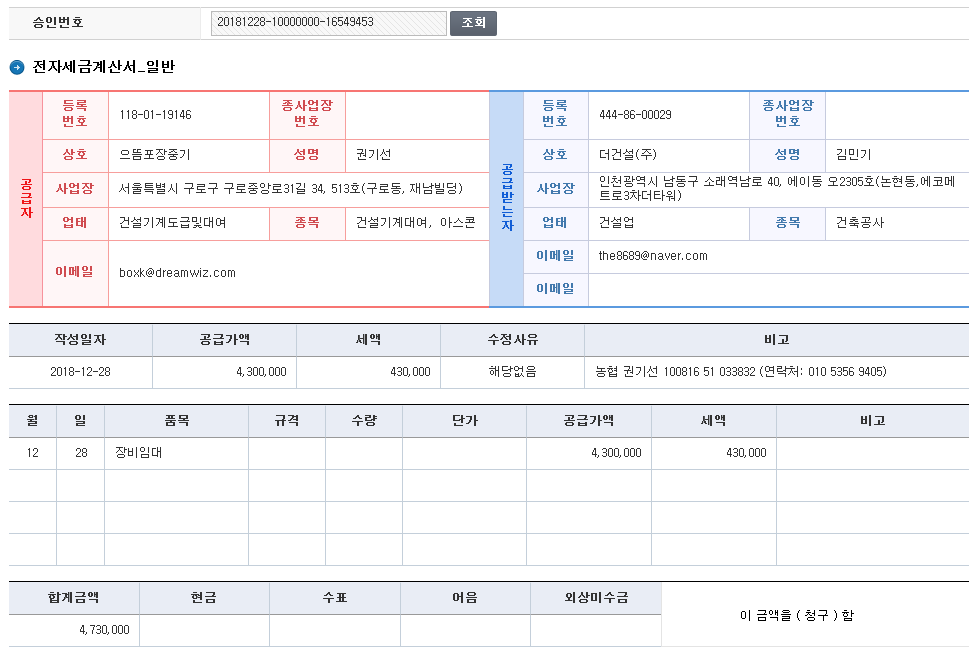This screenshot has height=658, width=974.
Task: Select item row supply amount 4,300,000
Action: (x=616, y=453)
